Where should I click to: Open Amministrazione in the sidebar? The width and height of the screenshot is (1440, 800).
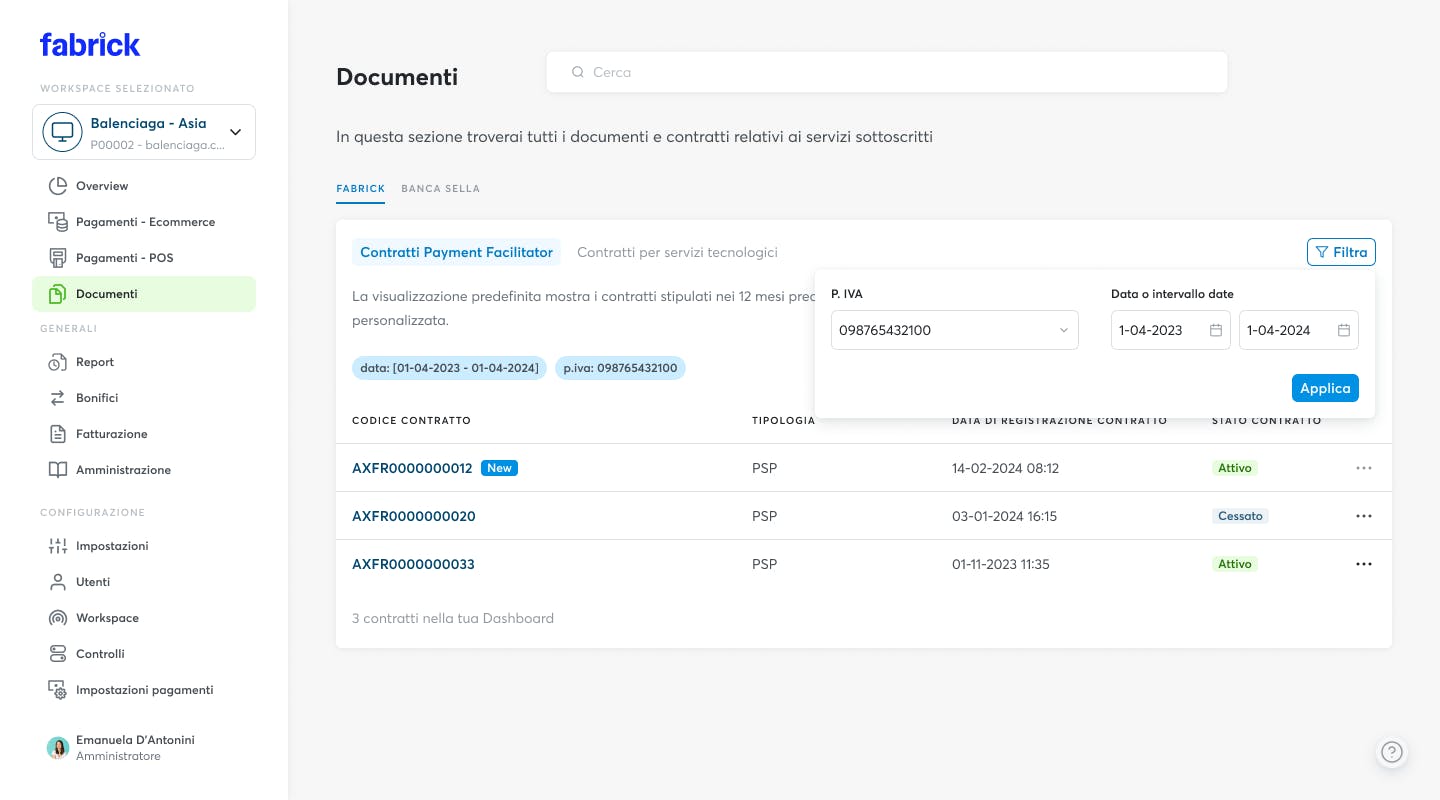tap(144, 470)
